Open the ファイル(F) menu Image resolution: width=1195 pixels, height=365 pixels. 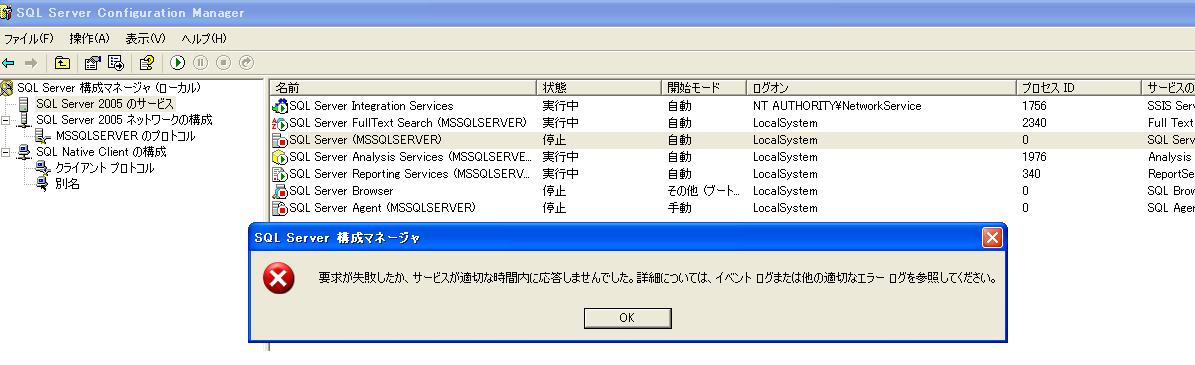coord(29,38)
